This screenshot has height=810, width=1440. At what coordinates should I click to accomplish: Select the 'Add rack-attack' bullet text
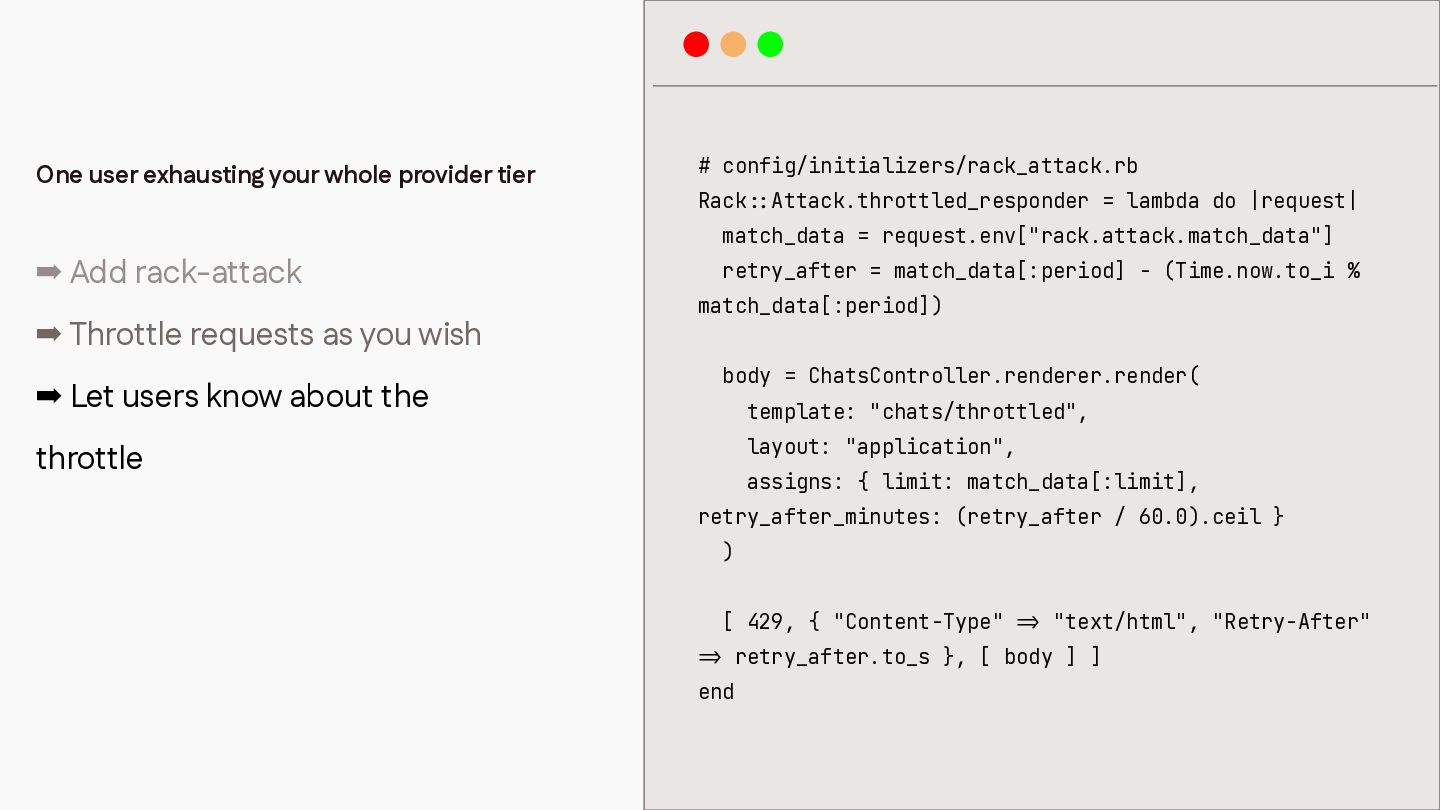(x=186, y=272)
